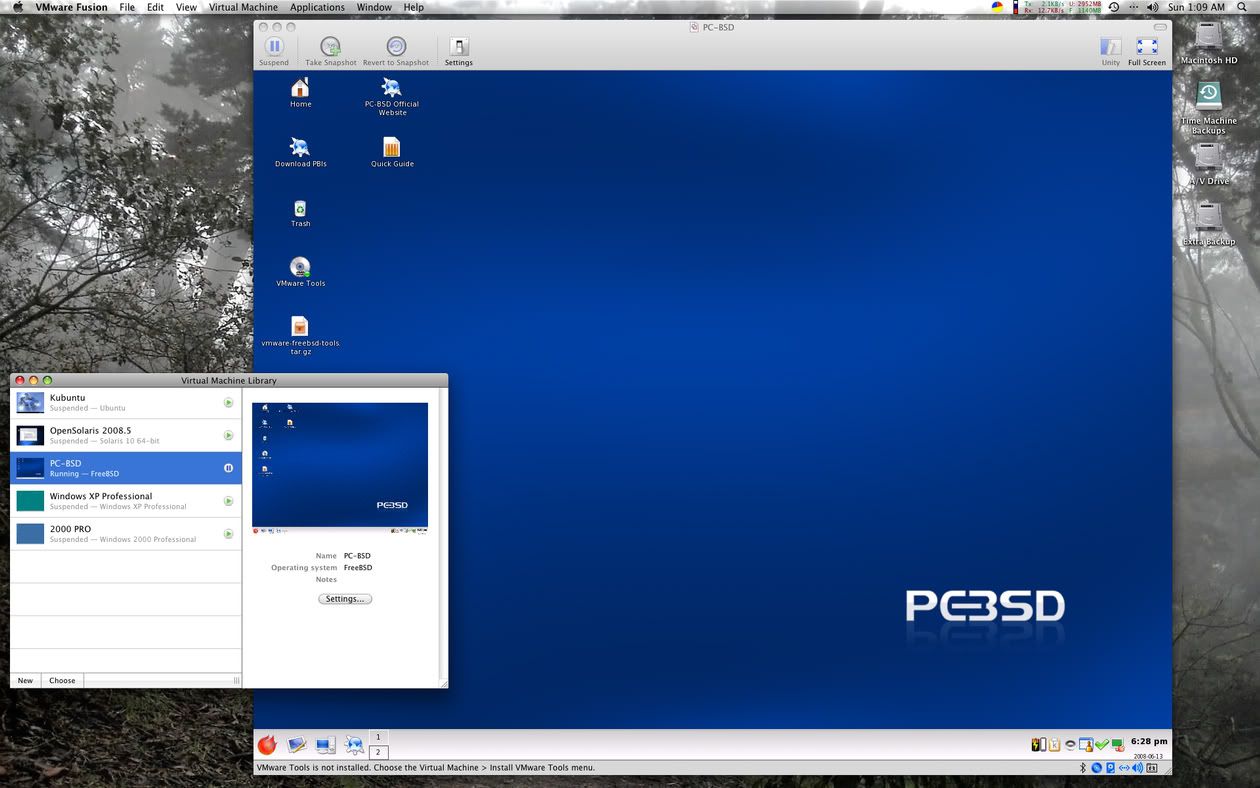The image size is (1260, 788).
Task: Click the Time Machine menu bar icon
Action: pyautogui.click(x=1114, y=7)
